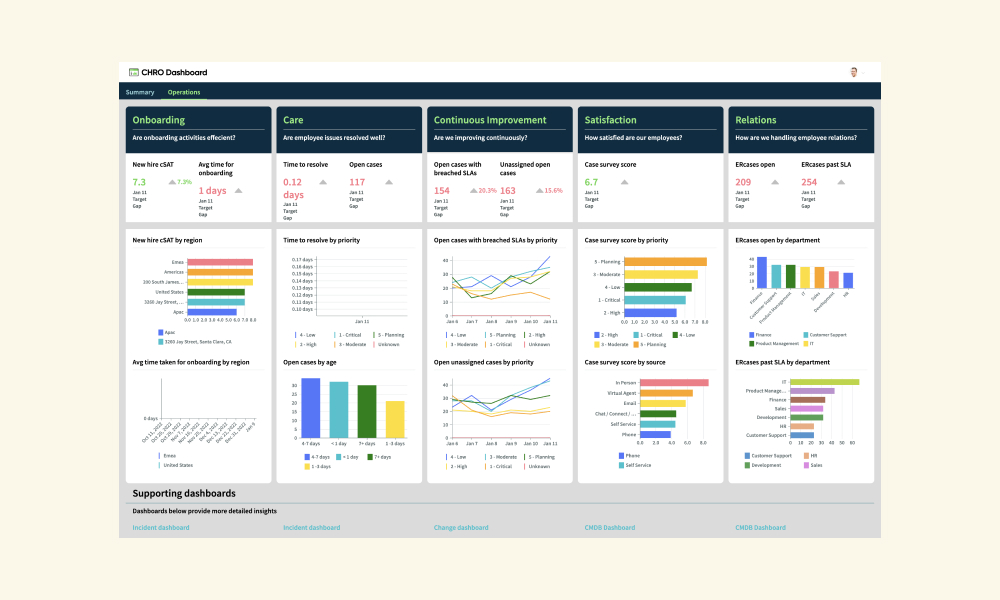Click the Unassigned open cases value 163
The height and width of the screenshot is (600, 1000).
[508, 191]
